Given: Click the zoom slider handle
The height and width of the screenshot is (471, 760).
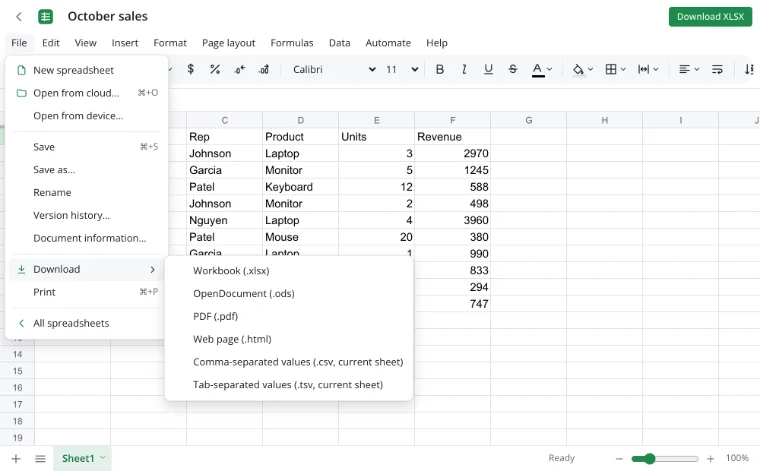Looking at the screenshot, I should 649,458.
